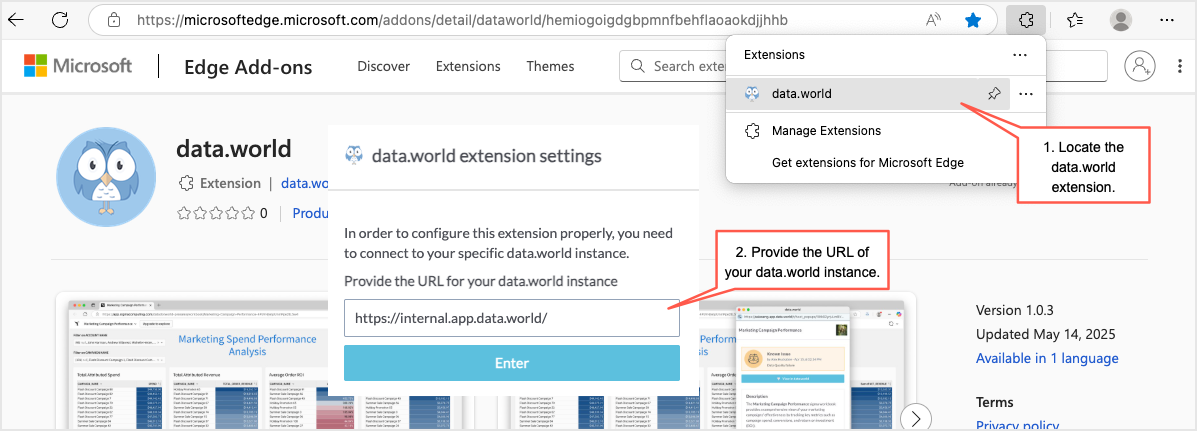Reload the page with the refresh icon
Viewport: 1197px width, 431px height.
(x=59, y=20)
